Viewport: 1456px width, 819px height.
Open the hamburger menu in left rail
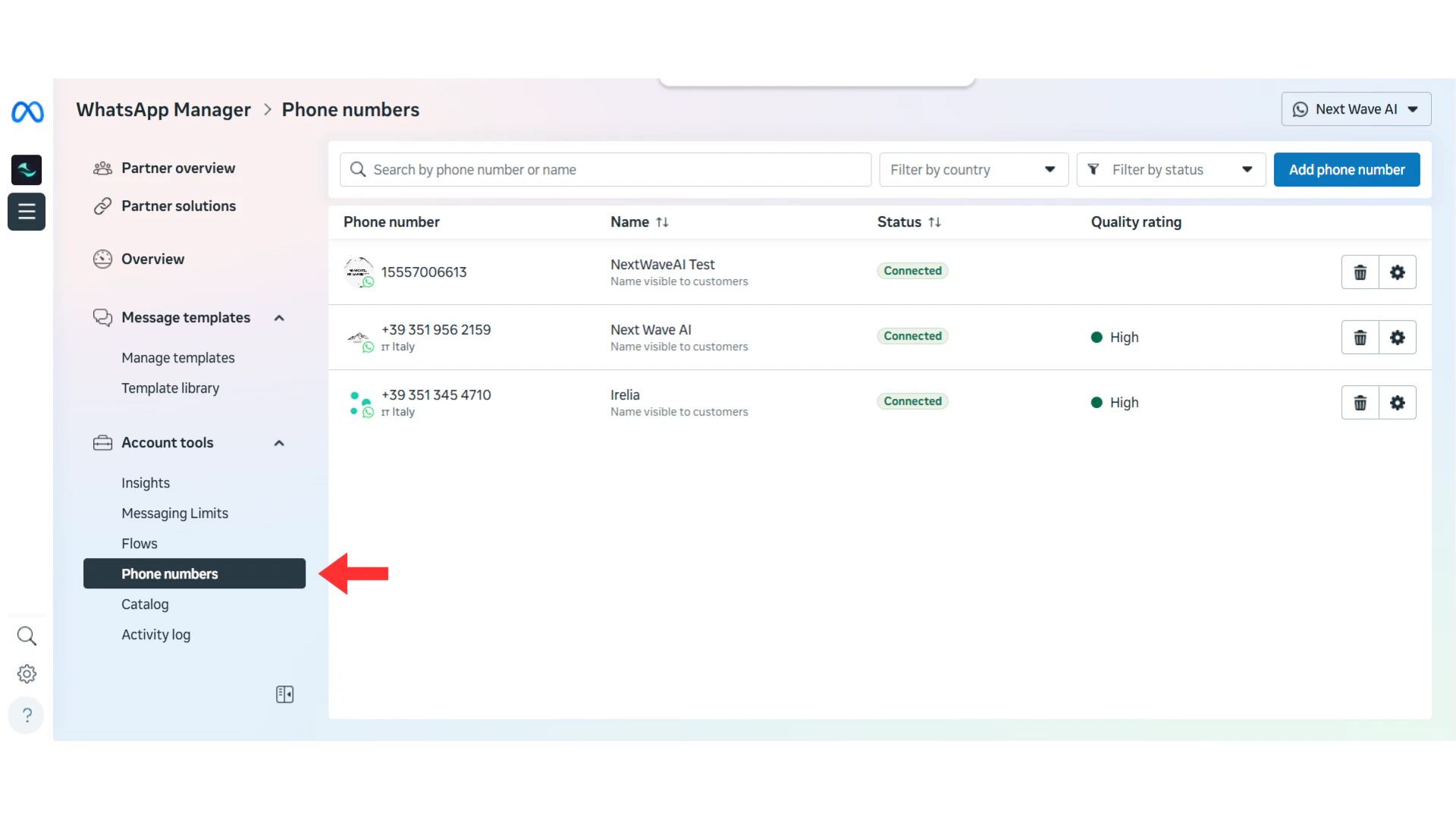tap(27, 212)
